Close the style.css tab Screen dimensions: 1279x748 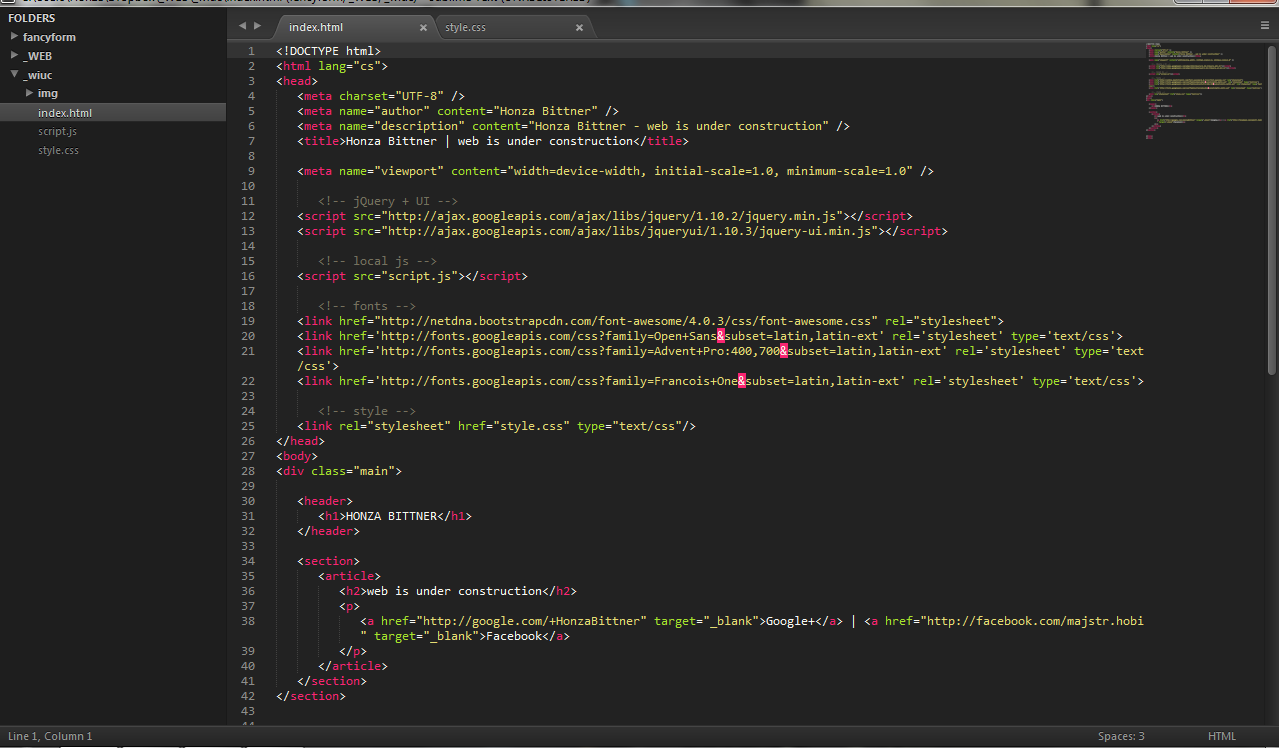579,28
